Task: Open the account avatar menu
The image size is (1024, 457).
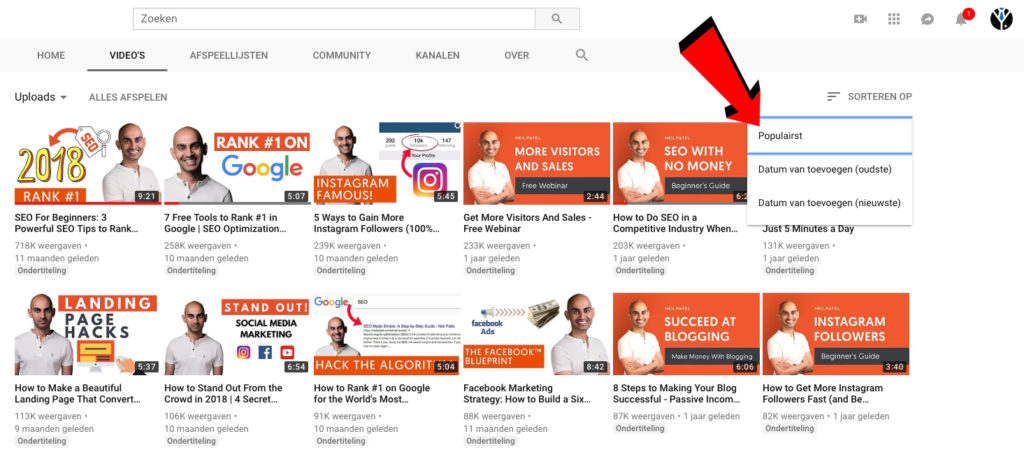Action: tap(1001, 19)
